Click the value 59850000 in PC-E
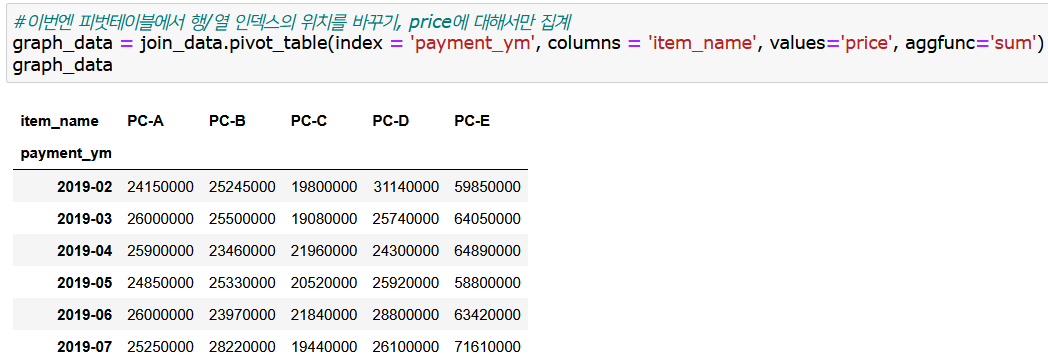 pyautogui.click(x=487, y=186)
